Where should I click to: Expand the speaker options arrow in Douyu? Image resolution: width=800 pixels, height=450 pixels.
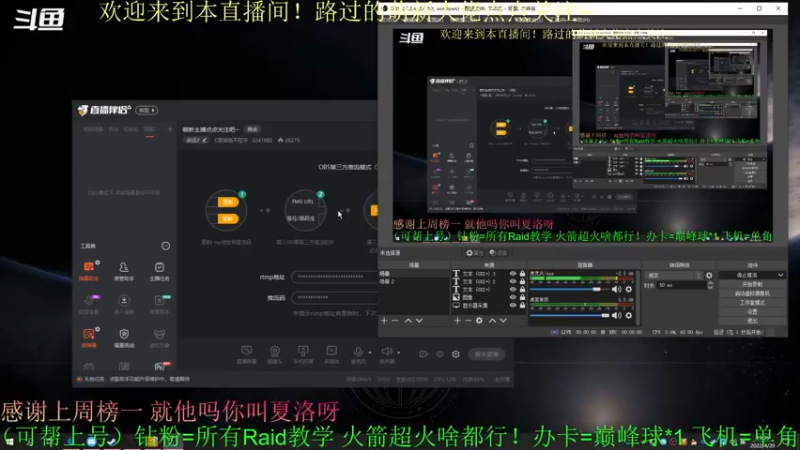pos(398,352)
